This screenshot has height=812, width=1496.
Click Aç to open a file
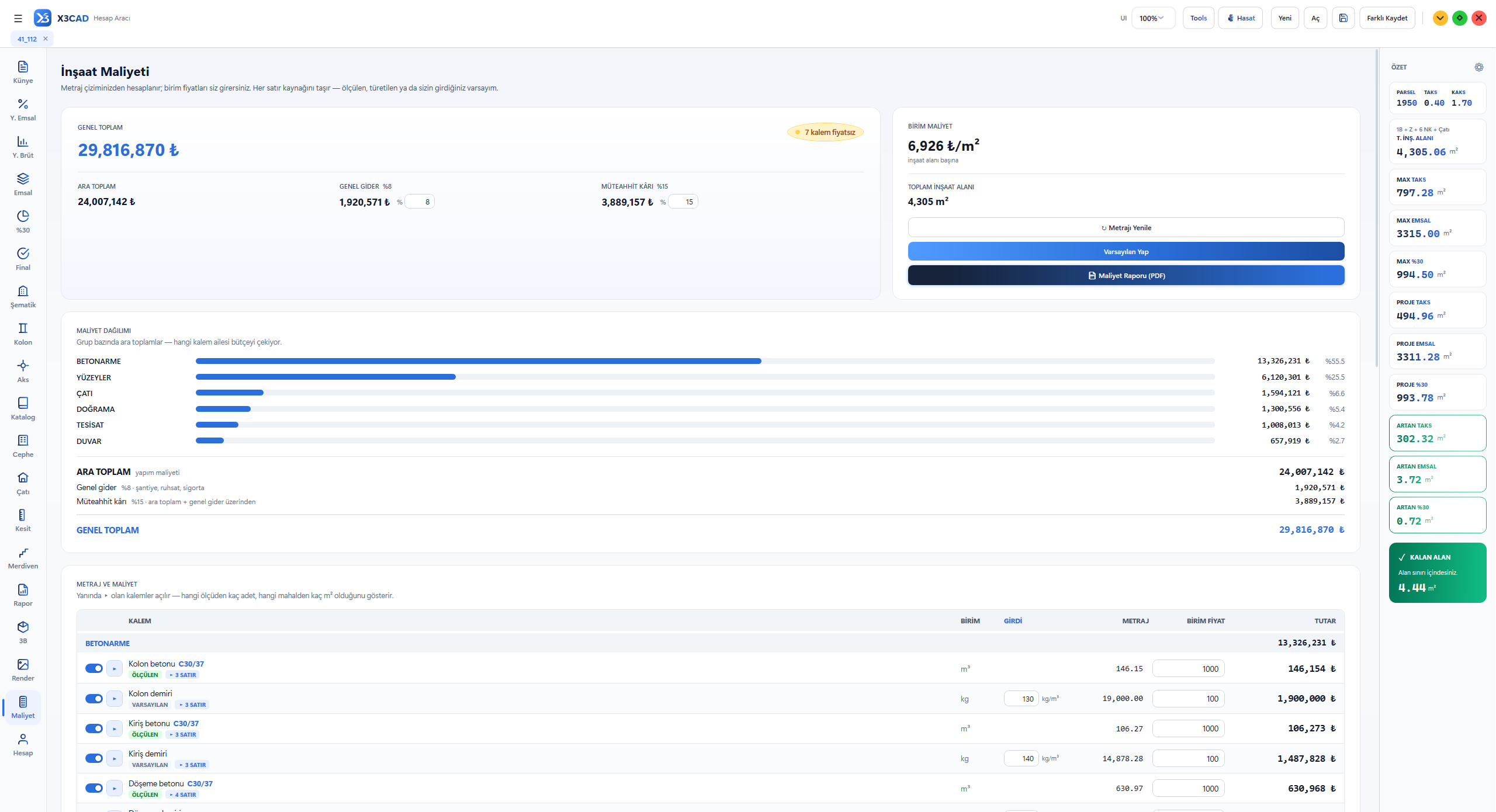point(1315,18)
